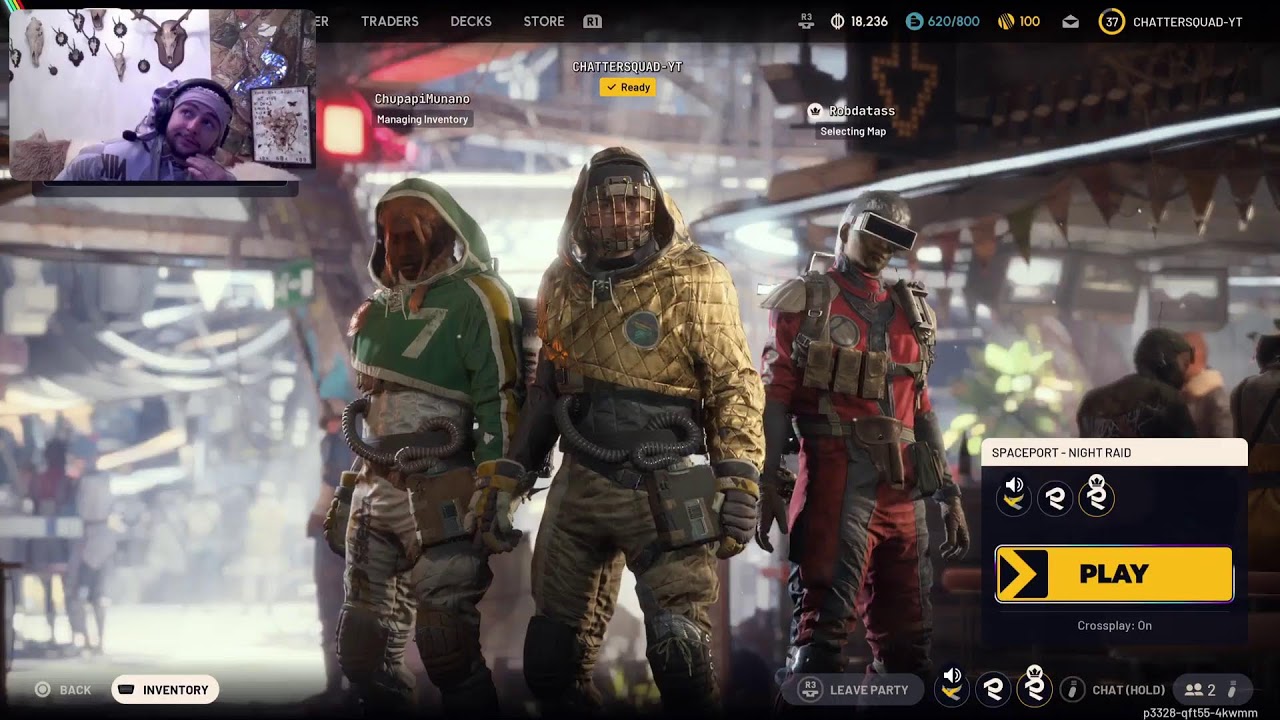Open the mail envelope icon
The image size is (1280, 720).
(x=1071, y=22)
